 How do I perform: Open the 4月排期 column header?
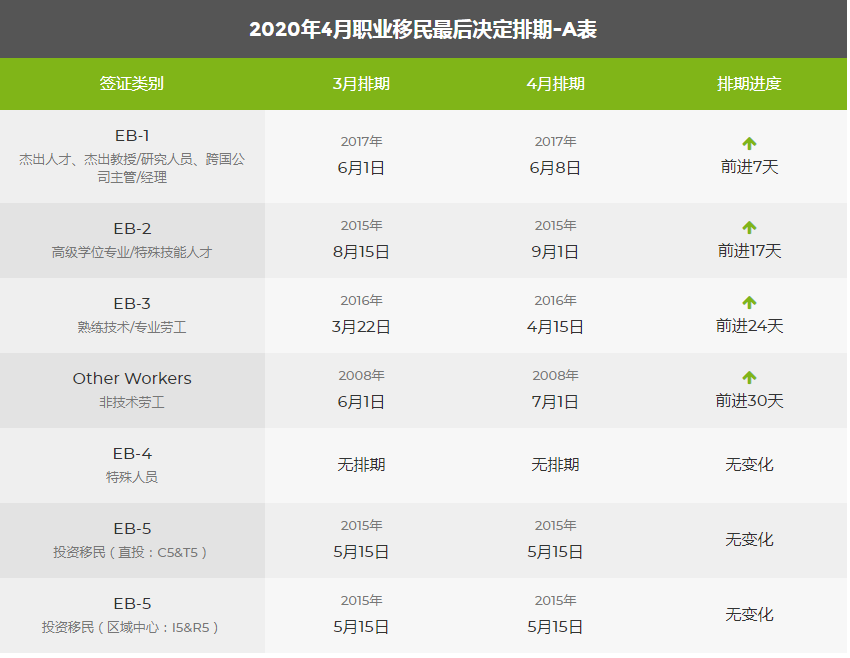click(555, 85)
